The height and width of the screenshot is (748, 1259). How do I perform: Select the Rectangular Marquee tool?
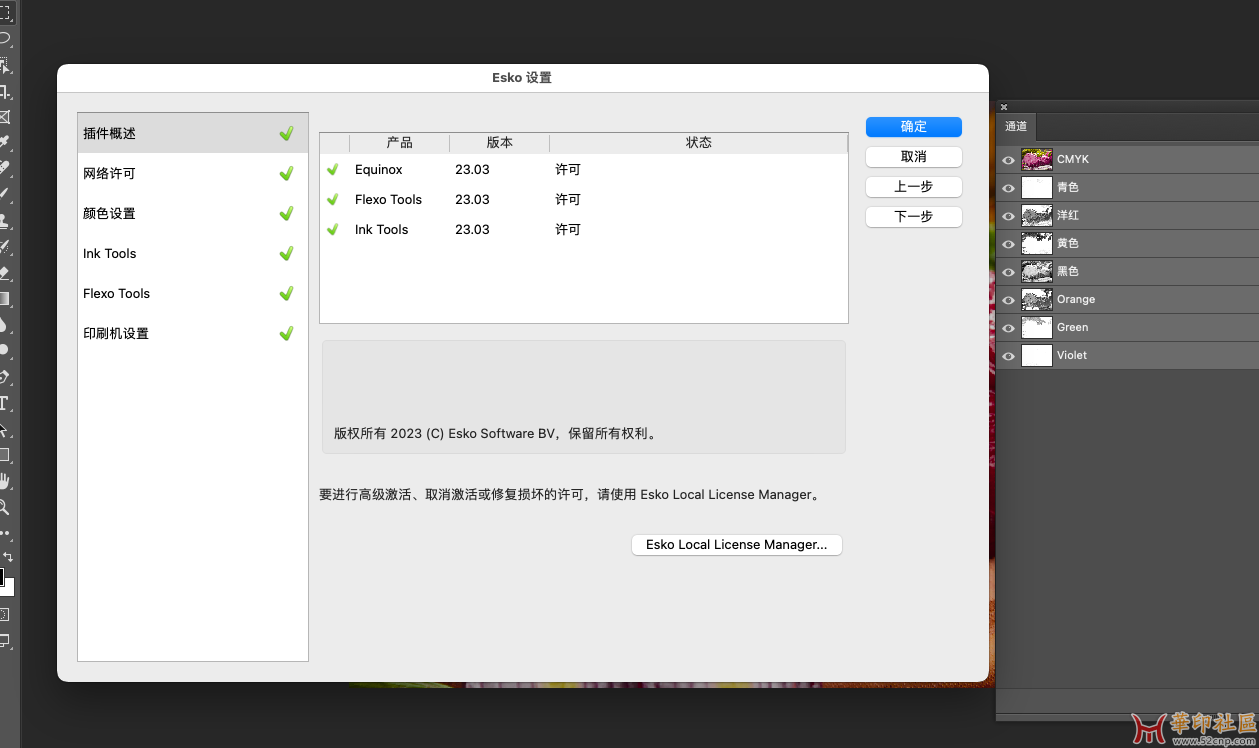click(4, 13)
